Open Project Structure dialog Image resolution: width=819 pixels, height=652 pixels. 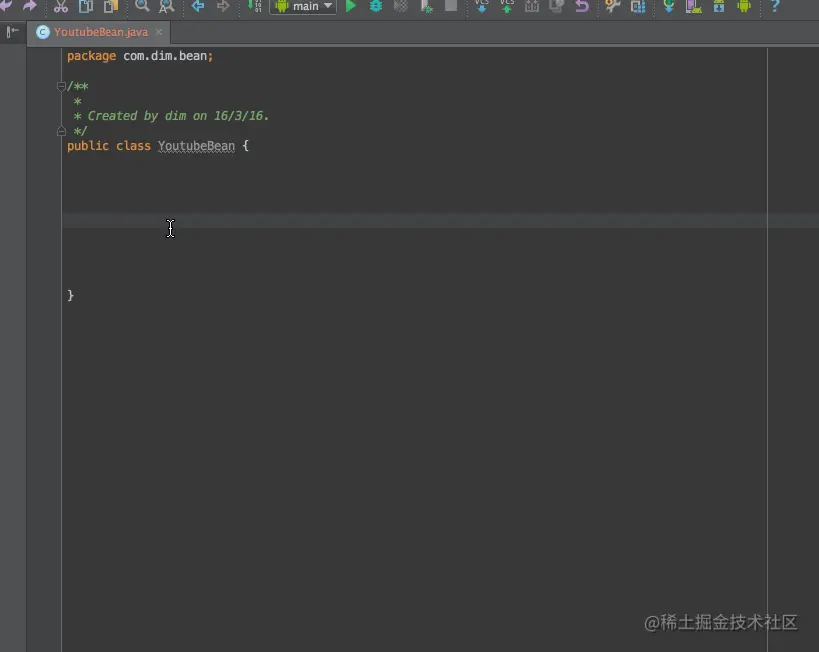(639, 7)
